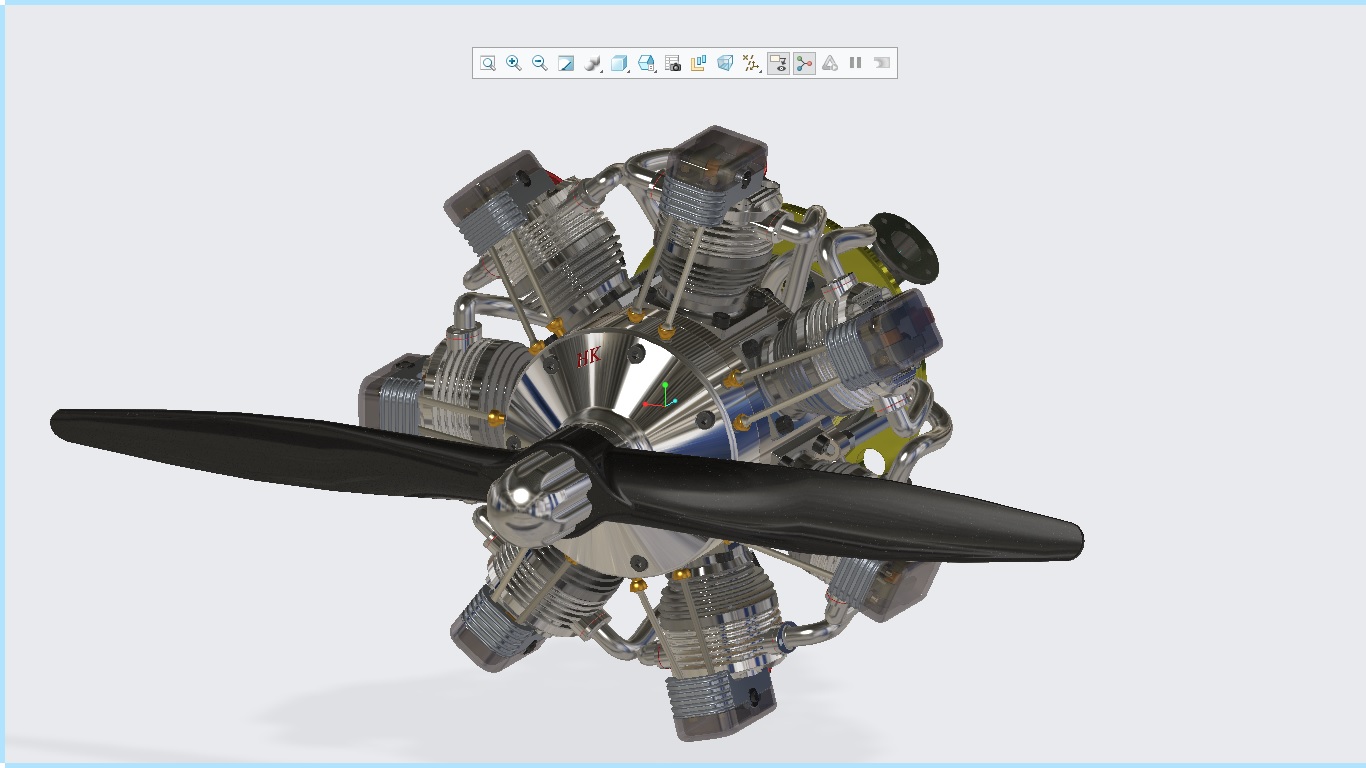Open the Display Style dropdown
This screenshot has height=768, width=1366.
[x=620, y=63]
